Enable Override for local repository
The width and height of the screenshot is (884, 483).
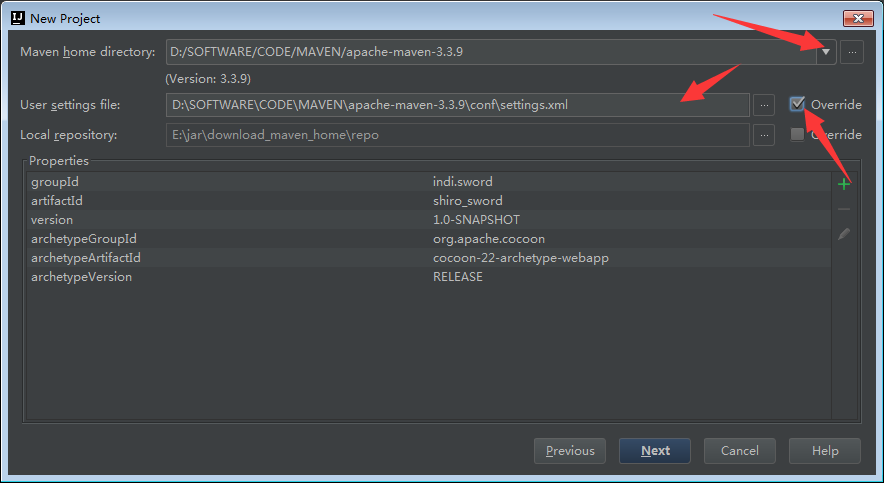(797, 135)
